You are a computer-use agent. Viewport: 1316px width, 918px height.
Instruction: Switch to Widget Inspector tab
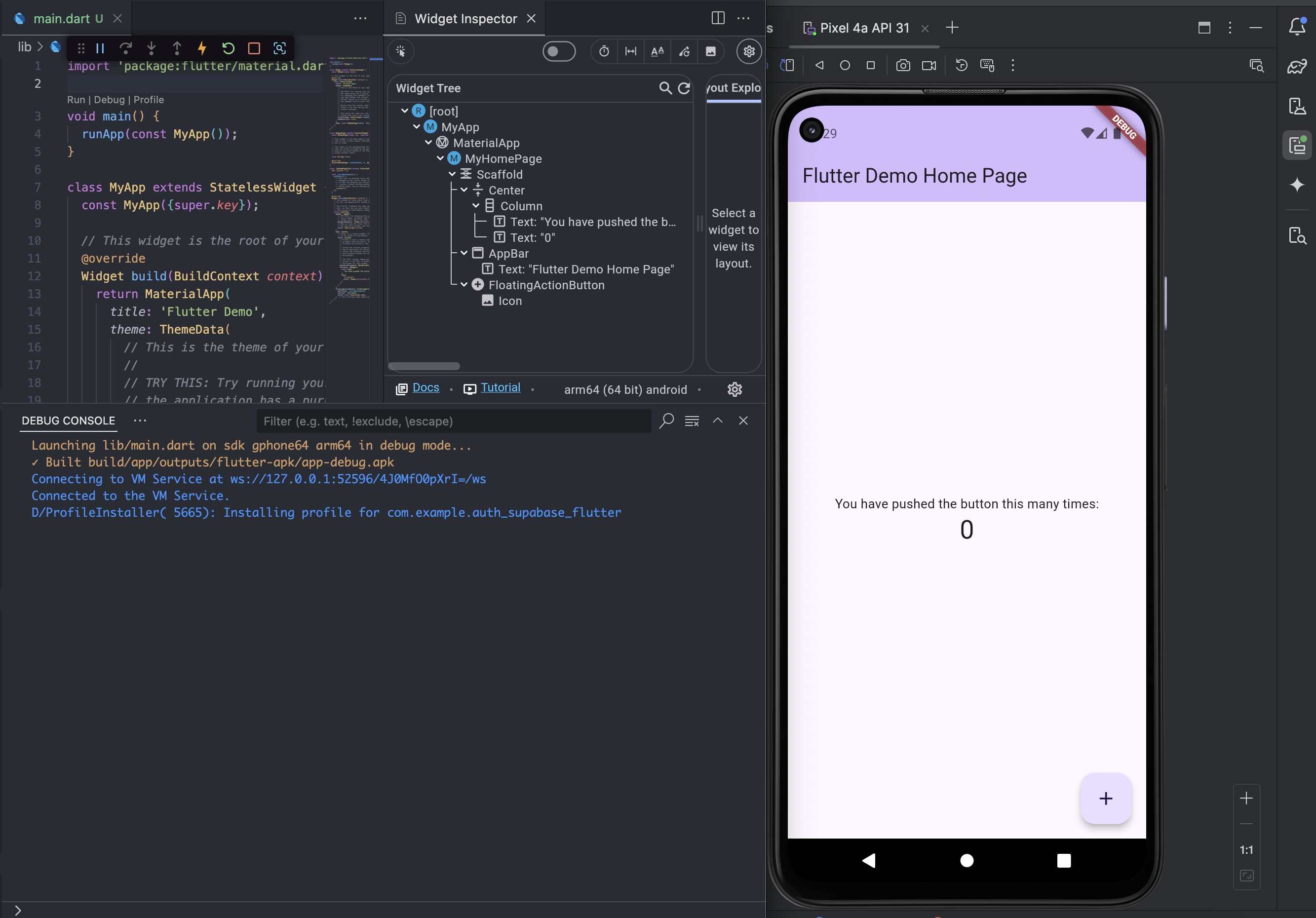pyautogui.click(x=465, y=18)
